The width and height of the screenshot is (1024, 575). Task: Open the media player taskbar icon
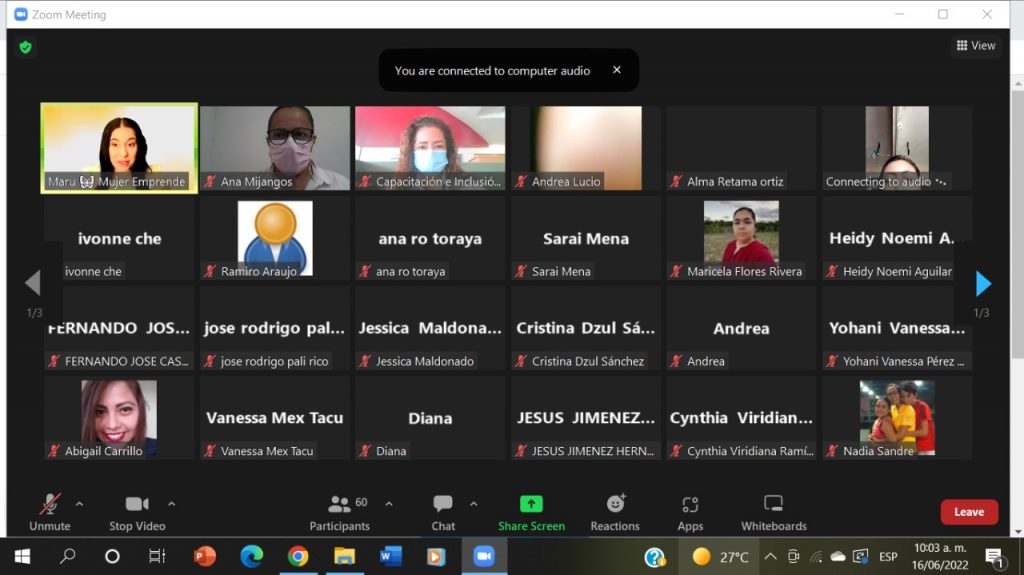pyautogui.click(x=436, y=556)
